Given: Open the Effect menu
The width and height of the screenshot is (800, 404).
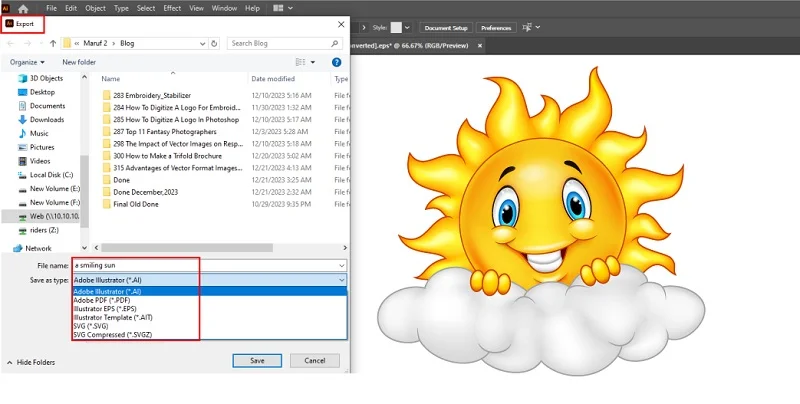Looking at the screenshot, I should coord(172,8).
